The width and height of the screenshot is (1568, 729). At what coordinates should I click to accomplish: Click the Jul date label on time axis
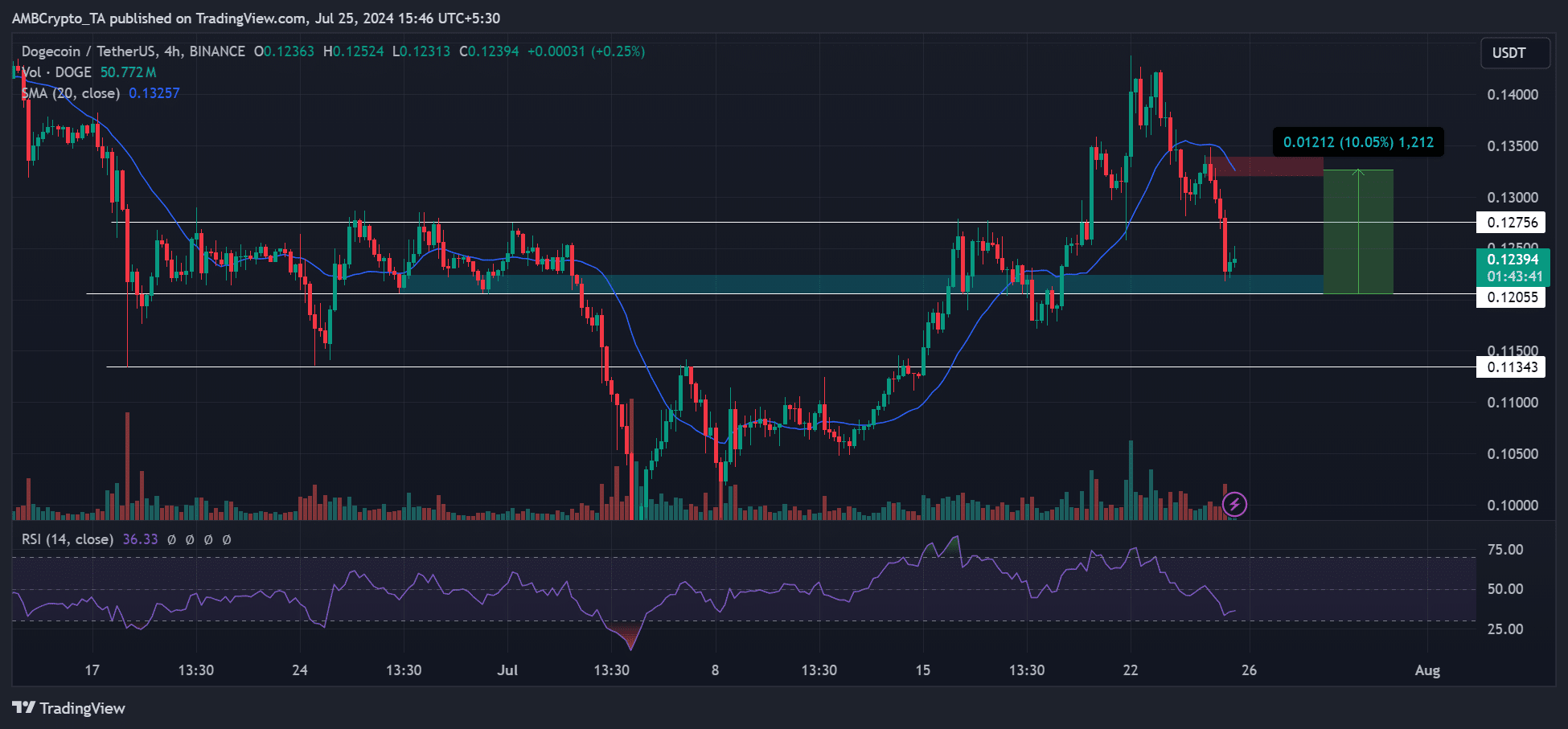(x=507, y=670)
